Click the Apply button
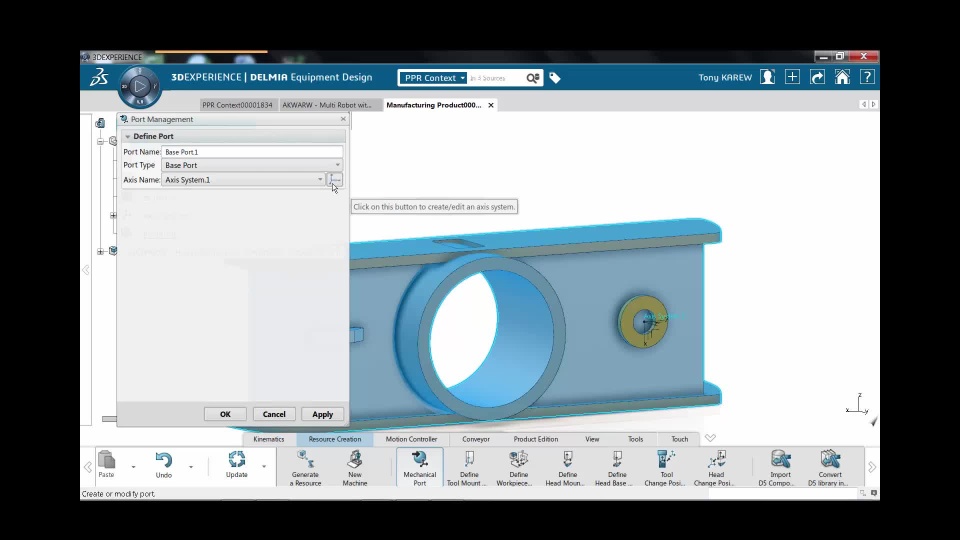The width and height of the screenshot is (960, 540). coord(323,414)
